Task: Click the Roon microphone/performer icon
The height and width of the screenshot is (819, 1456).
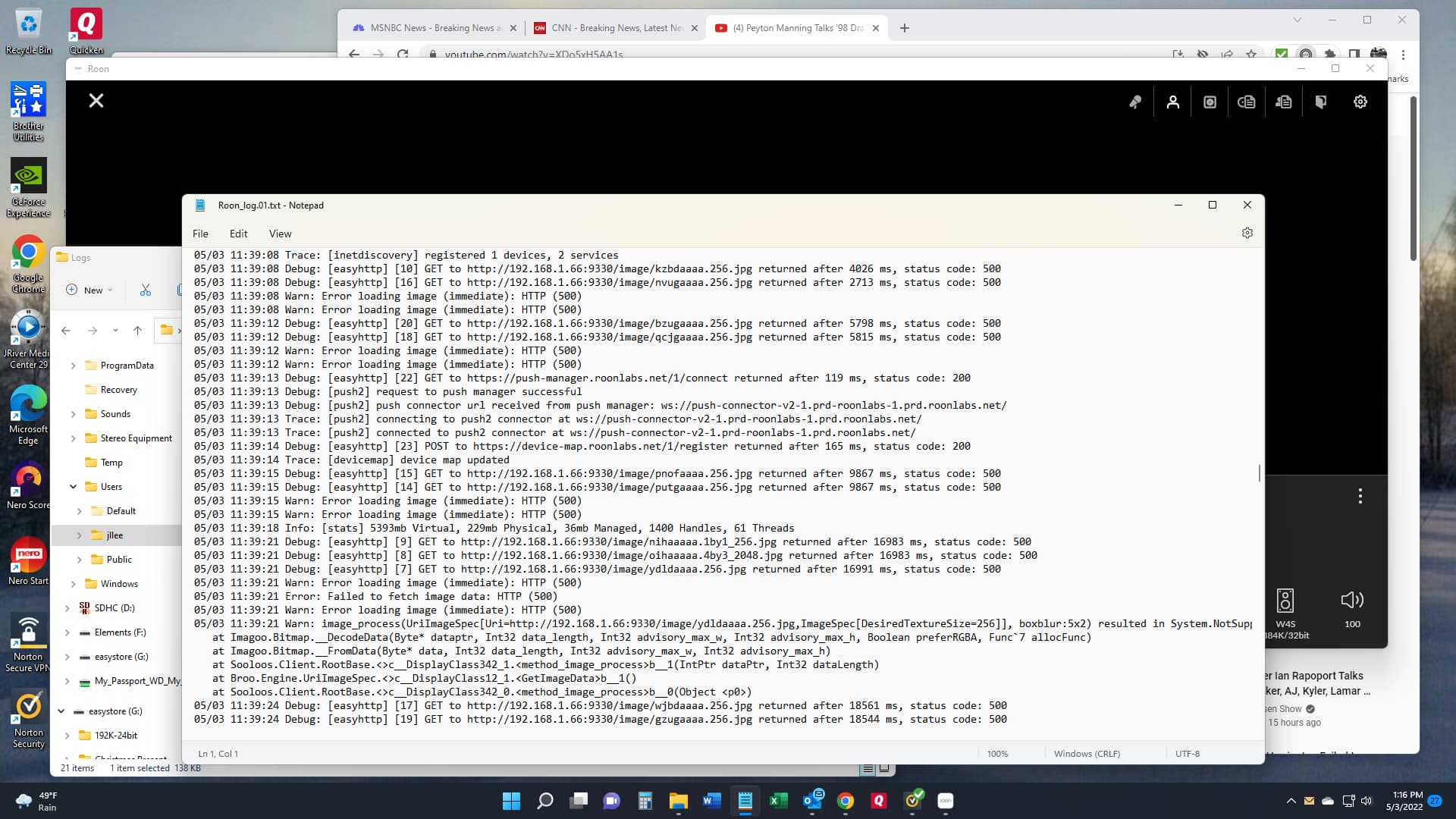Action: tap(1135, 102)
